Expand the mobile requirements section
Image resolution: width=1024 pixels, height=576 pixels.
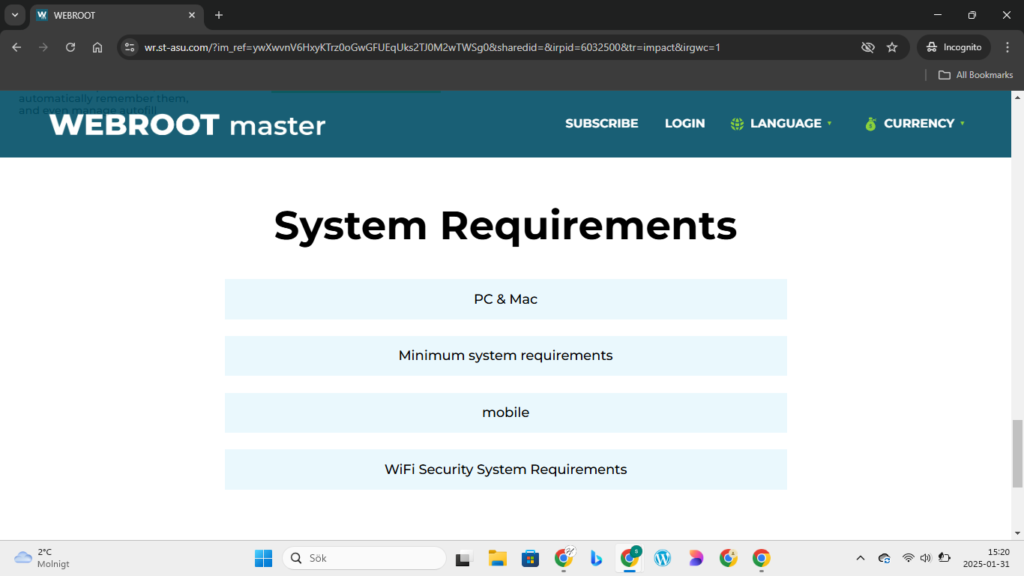coord(505,413)
